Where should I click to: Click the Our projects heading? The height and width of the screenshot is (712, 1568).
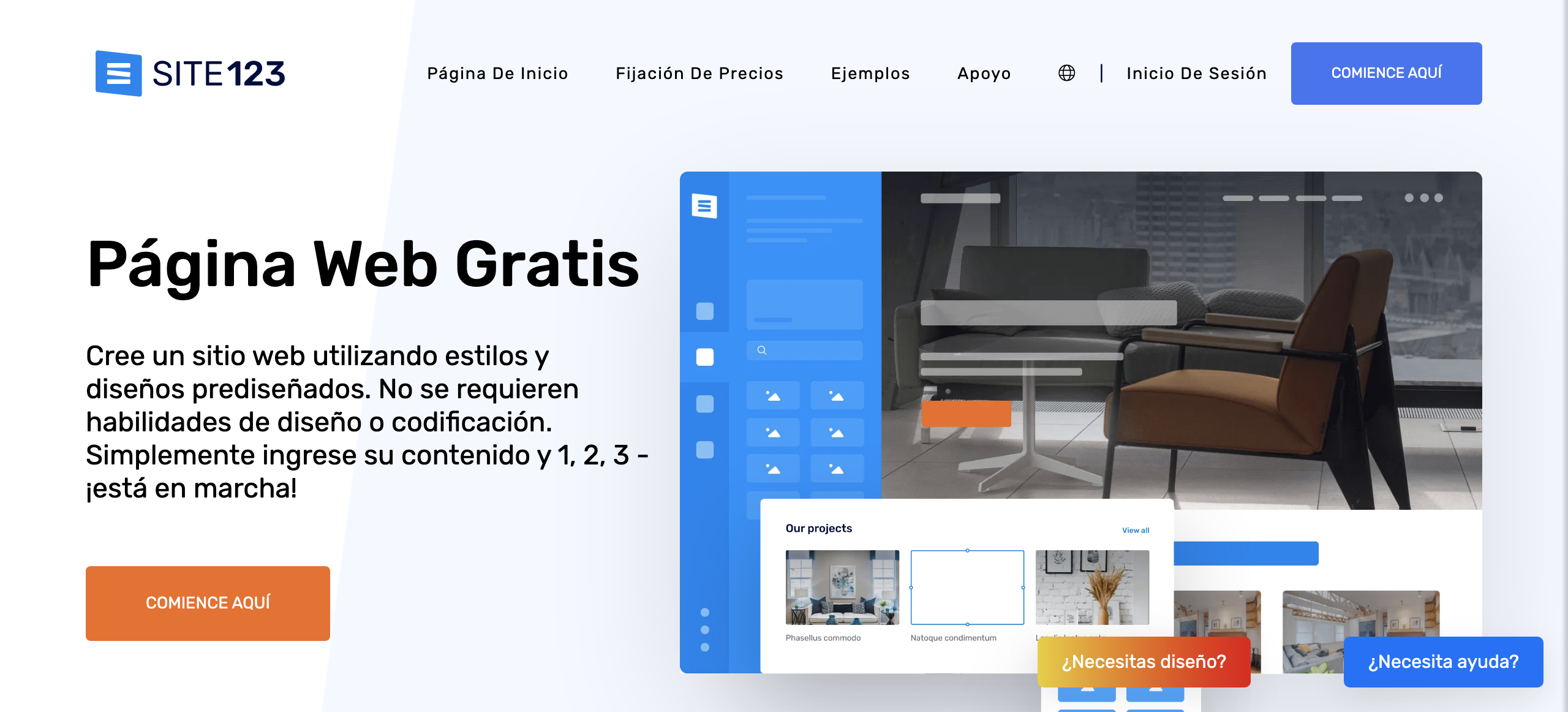coord(819,528)
